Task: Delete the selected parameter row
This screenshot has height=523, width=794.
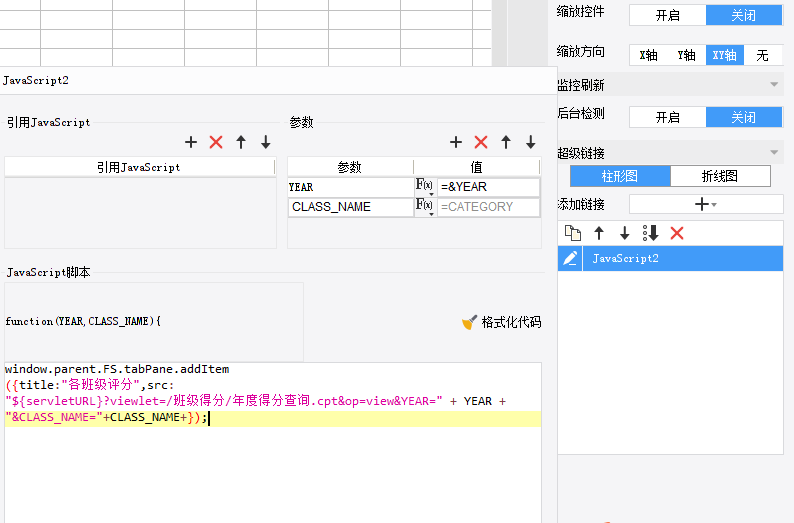Action: [x=481, y=142]
